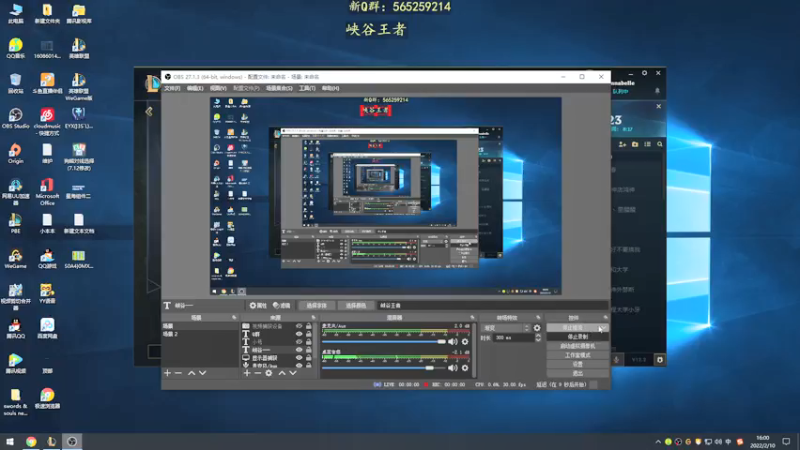Pop out the 转场特效 dock panel

(x=538, y=317)
